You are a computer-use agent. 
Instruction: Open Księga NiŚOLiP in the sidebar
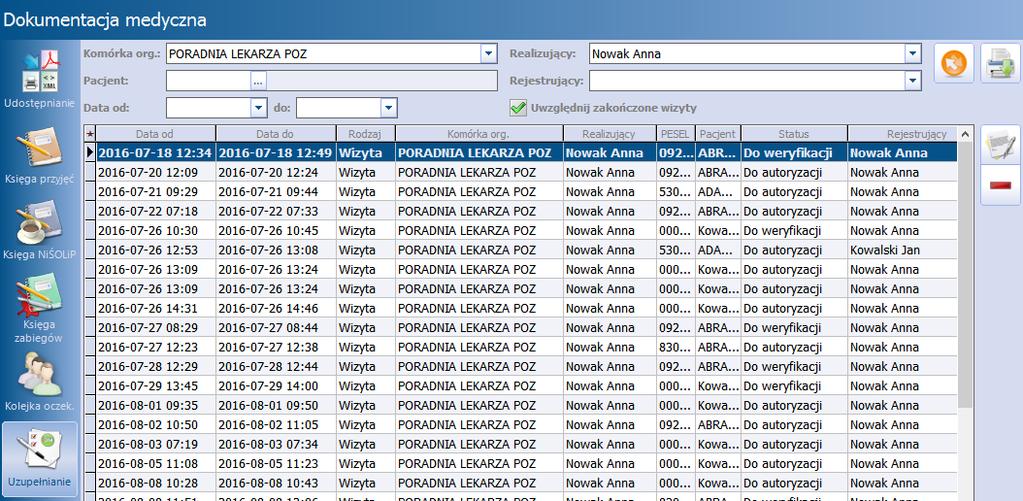pos(40,230)
